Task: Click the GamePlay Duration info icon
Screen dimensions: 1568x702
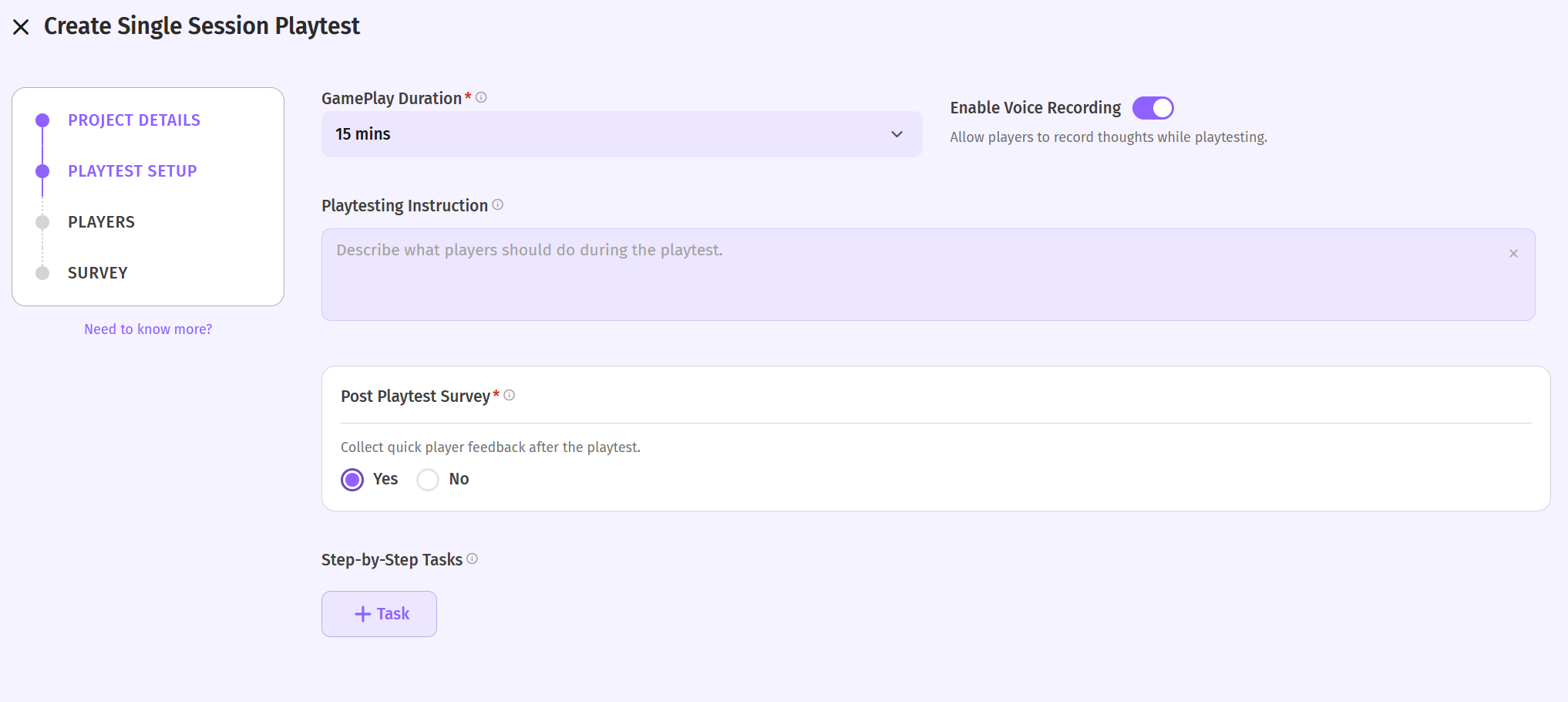Action: pyautogui.click(x=481, y=97)
